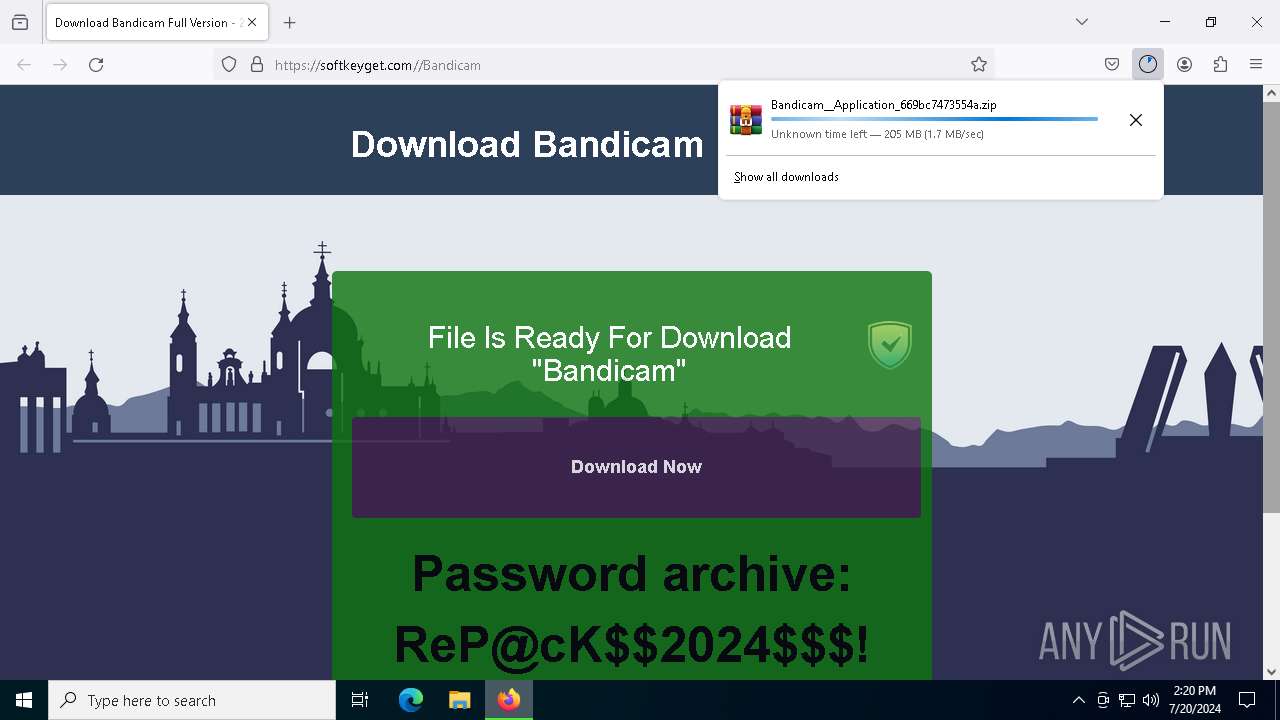Image resolution: width=1280 pixels, height=720 pixels.
Task: Click the Download Bandicam page heading
Action: (x=527, y=144)
